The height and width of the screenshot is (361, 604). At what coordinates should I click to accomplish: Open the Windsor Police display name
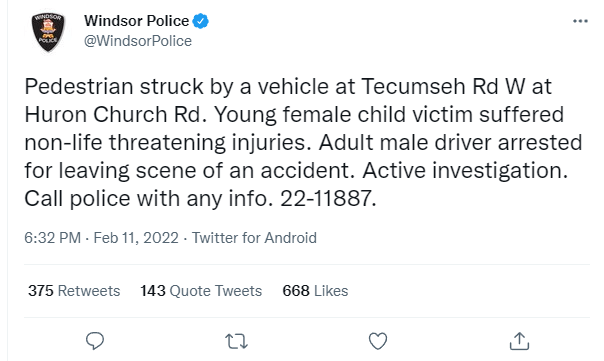coord(137,21)
